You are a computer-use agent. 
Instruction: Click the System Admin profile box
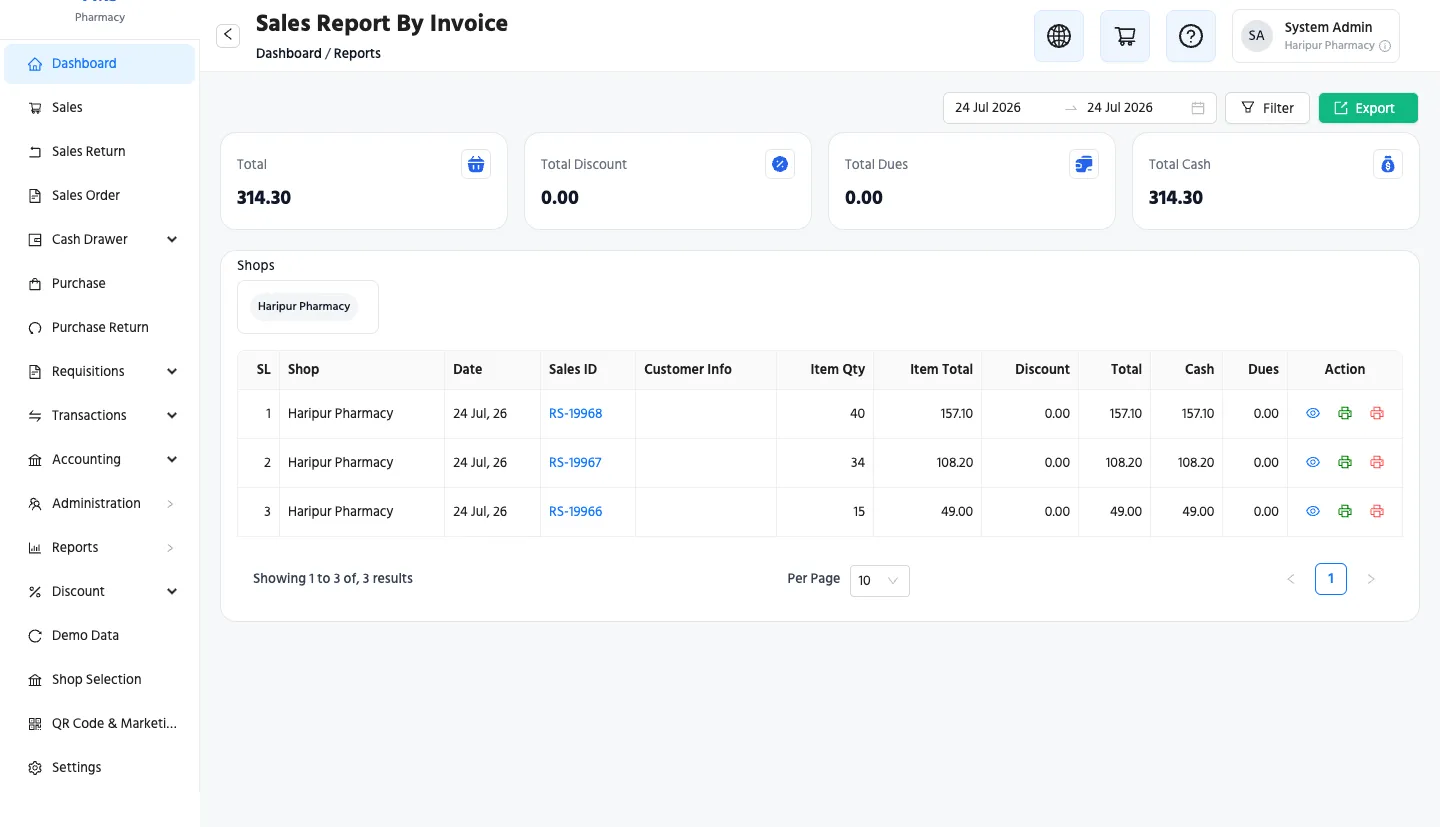coord(1316,36)
